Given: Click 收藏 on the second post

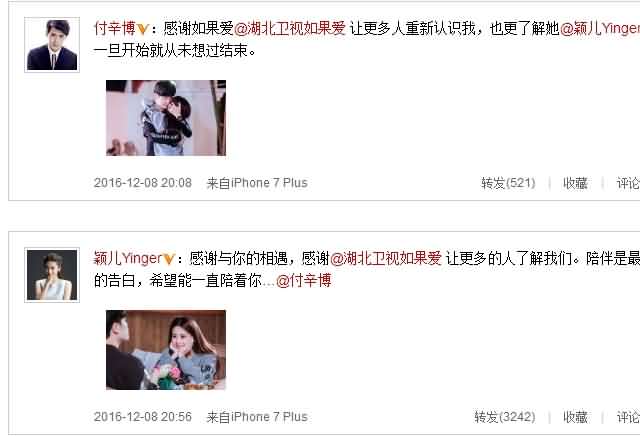Looking at the screenshot, I should pos(575,417).
